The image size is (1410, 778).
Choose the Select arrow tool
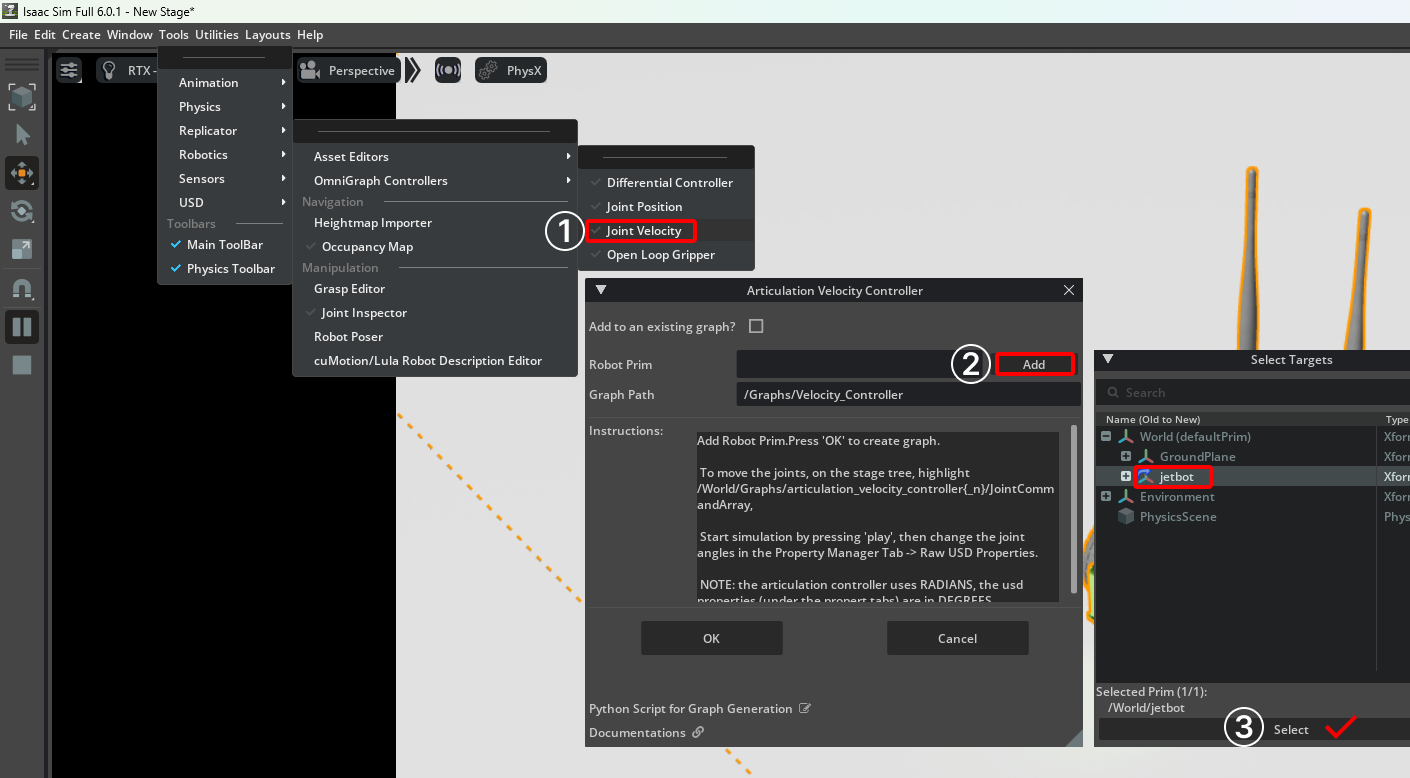(22, 135)
